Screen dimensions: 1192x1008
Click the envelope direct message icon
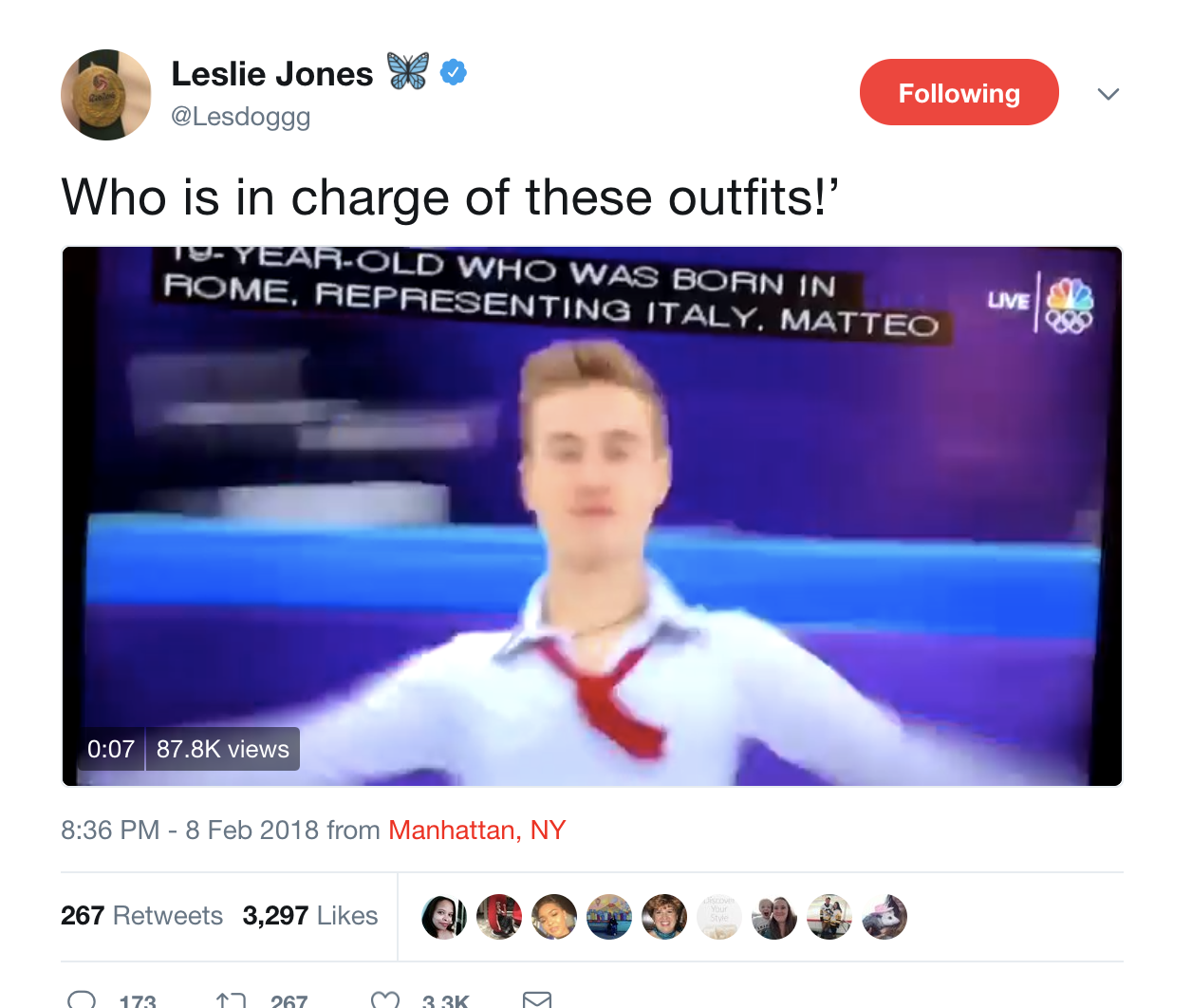(x=537, y=999)
